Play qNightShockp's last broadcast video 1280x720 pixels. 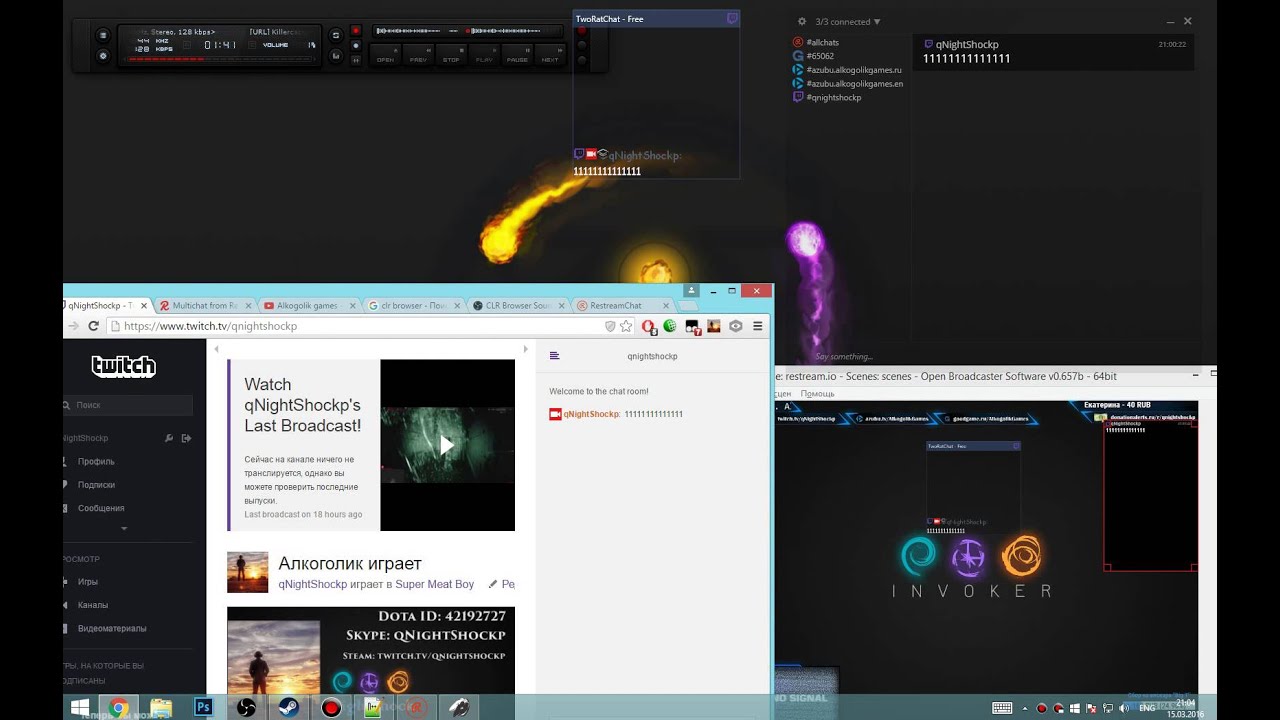pyautogui.click(x=447, y=445)
